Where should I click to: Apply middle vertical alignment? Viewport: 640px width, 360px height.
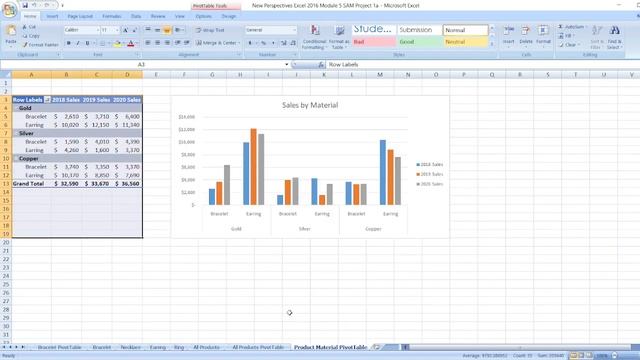click(x=158, y=30)
